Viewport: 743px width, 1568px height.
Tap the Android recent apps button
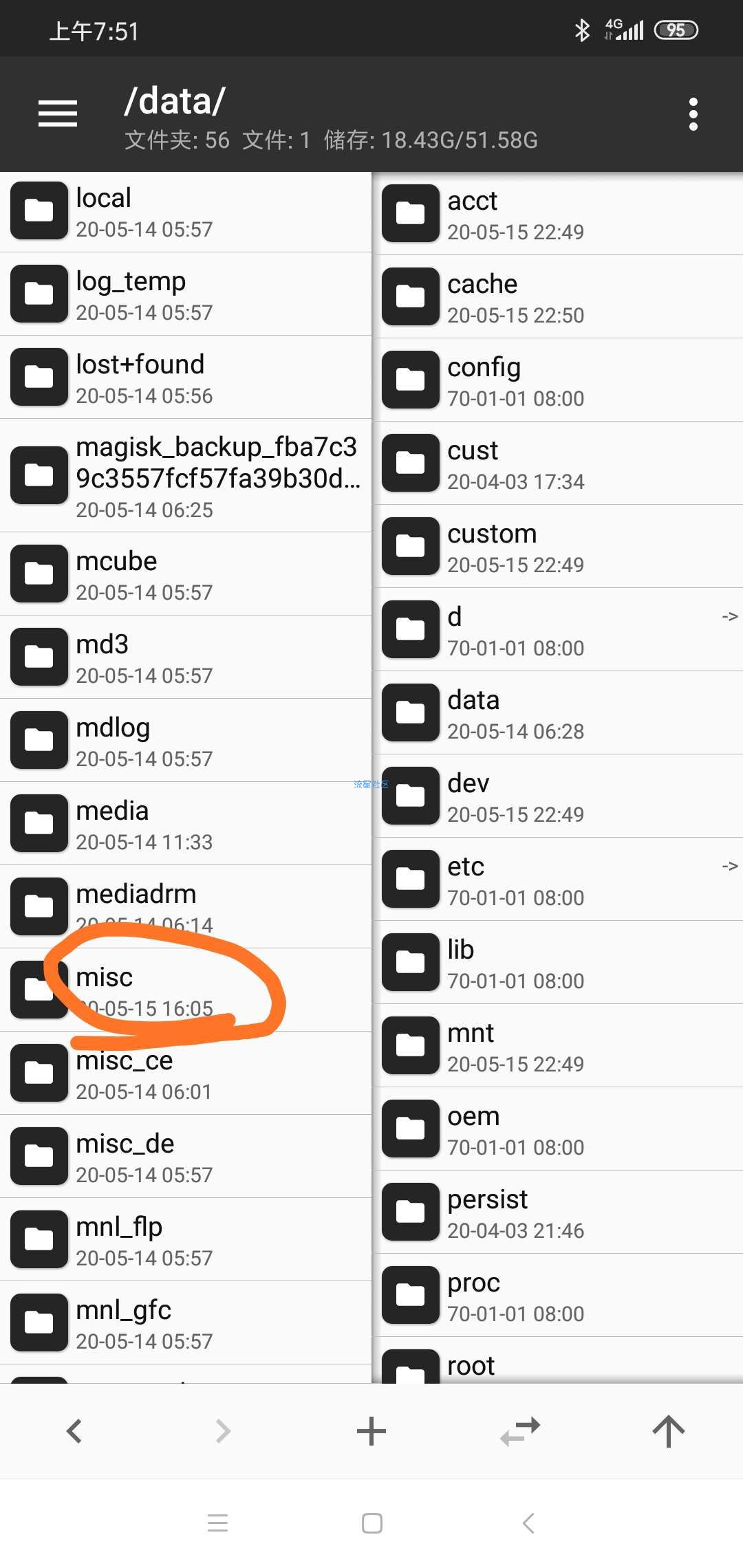(217, 1523)
